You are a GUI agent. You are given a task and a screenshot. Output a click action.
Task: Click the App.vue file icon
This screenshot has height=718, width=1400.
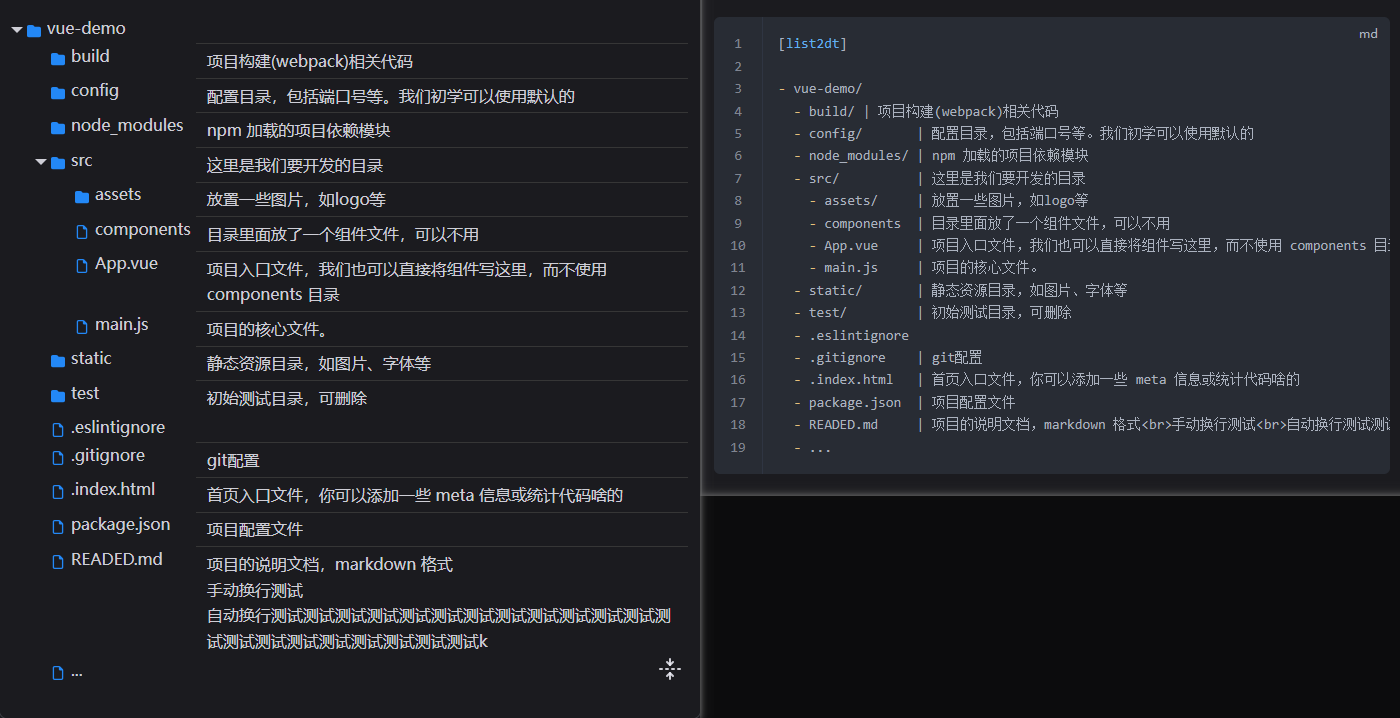click(82, 265)
